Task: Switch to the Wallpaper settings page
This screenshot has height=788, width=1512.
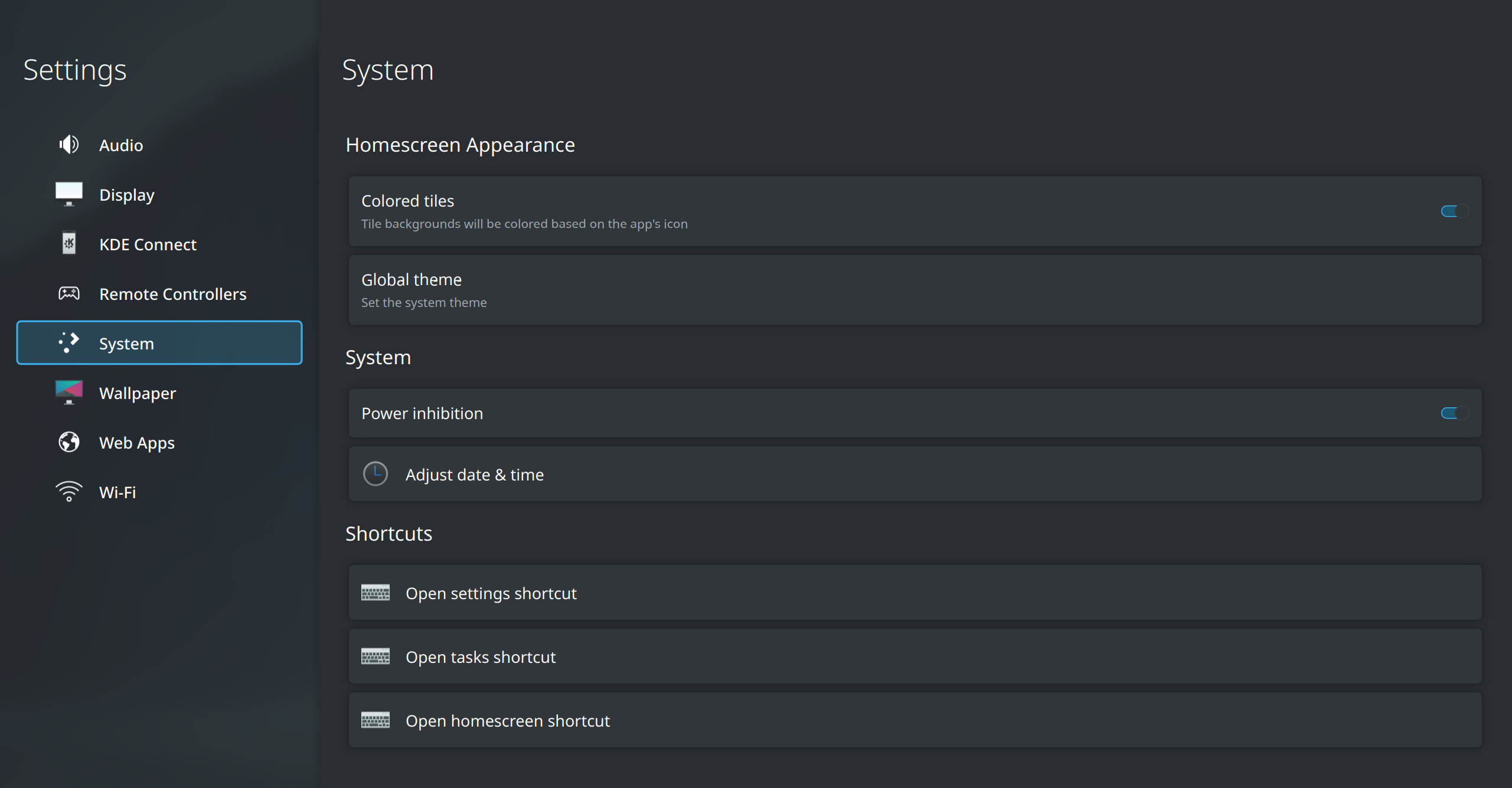Action: [138, 393]
